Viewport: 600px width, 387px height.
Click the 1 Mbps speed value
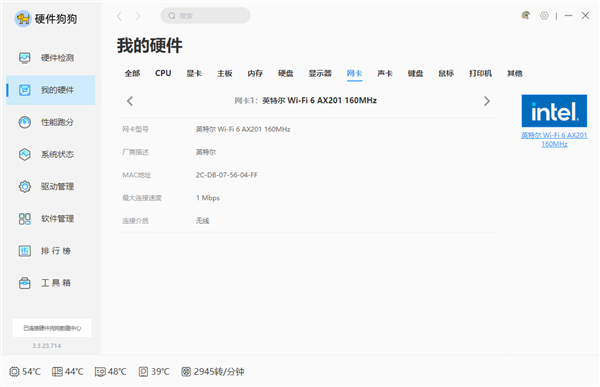208,198
